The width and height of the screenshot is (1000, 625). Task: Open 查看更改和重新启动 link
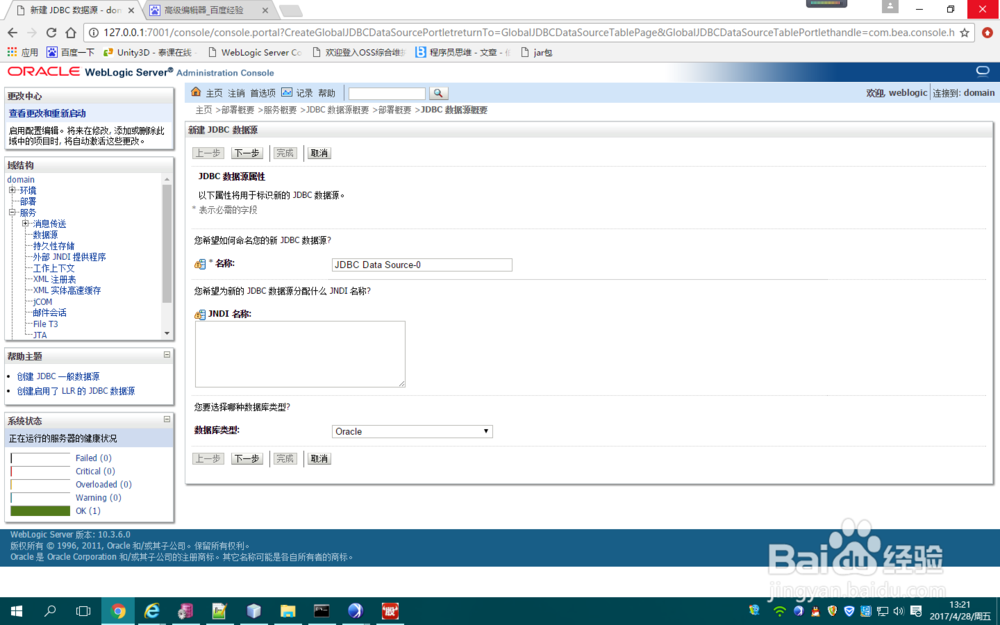click(x=47, y=113)
